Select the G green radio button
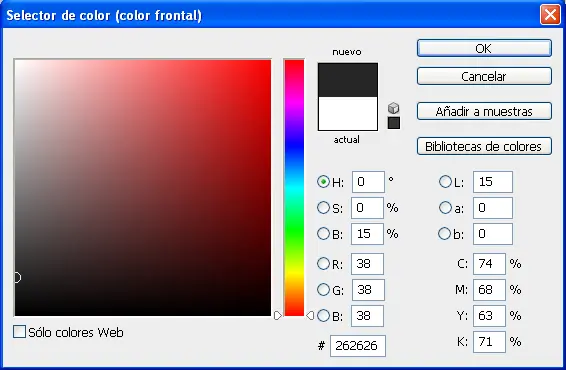 (x=323, y=290)
